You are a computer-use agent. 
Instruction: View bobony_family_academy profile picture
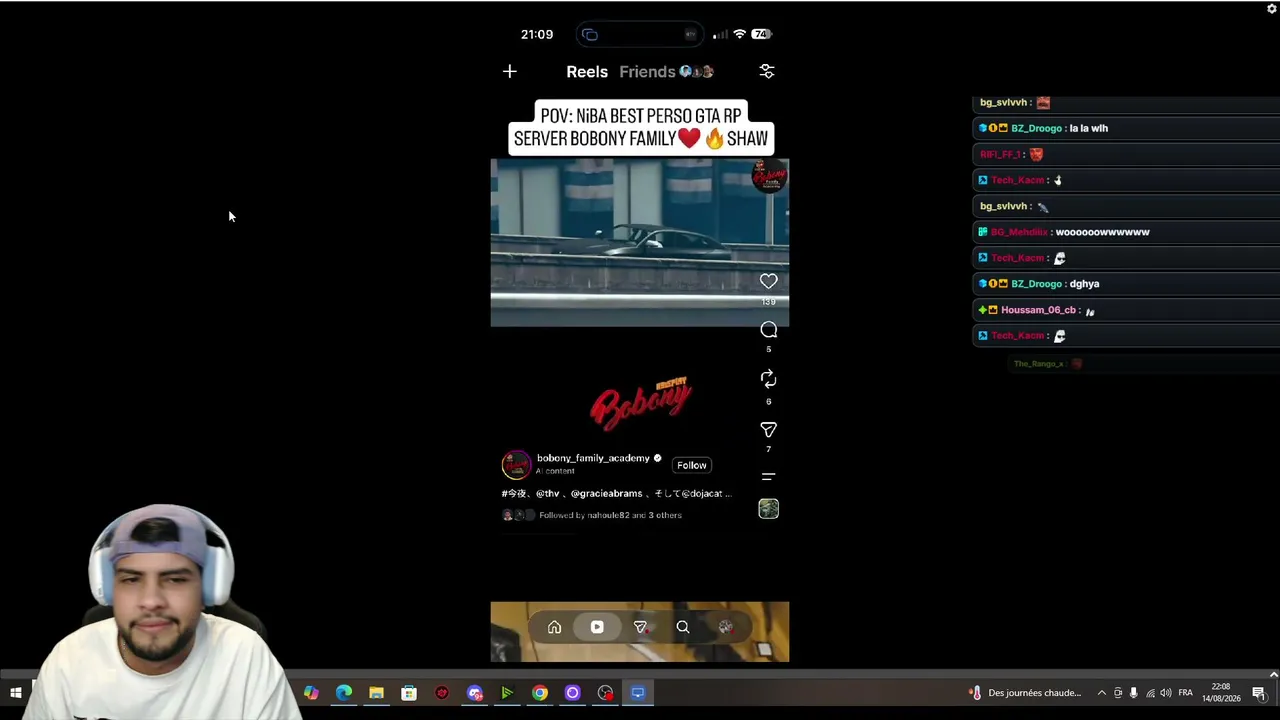click(x=516, y=465)
